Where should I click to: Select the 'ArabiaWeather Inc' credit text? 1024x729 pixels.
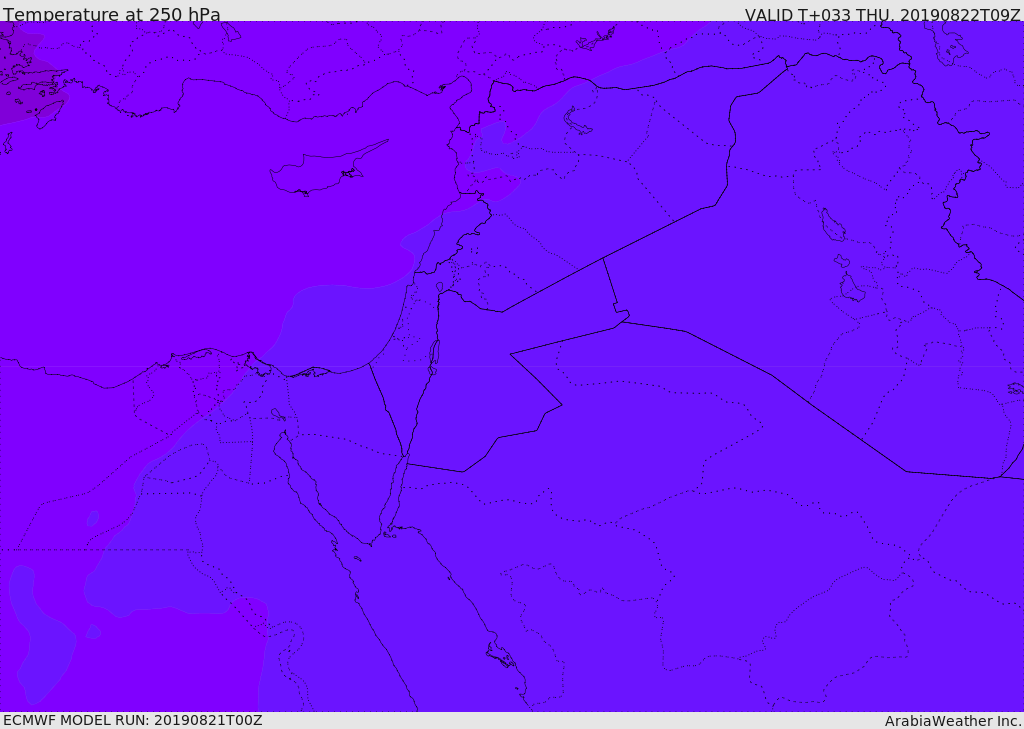click(x=952, y=721)
